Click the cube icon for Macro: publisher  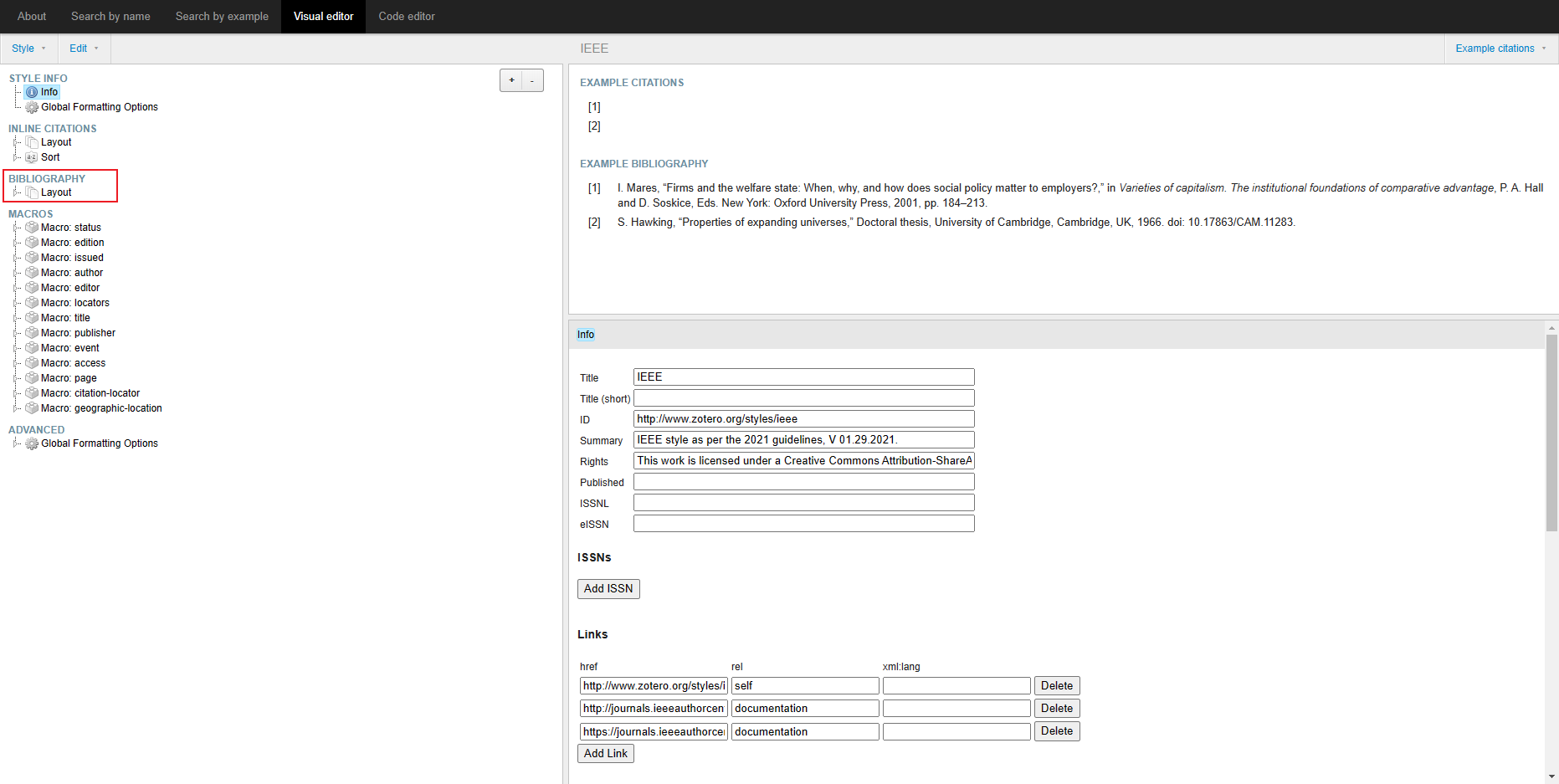[x=32, y=333]
